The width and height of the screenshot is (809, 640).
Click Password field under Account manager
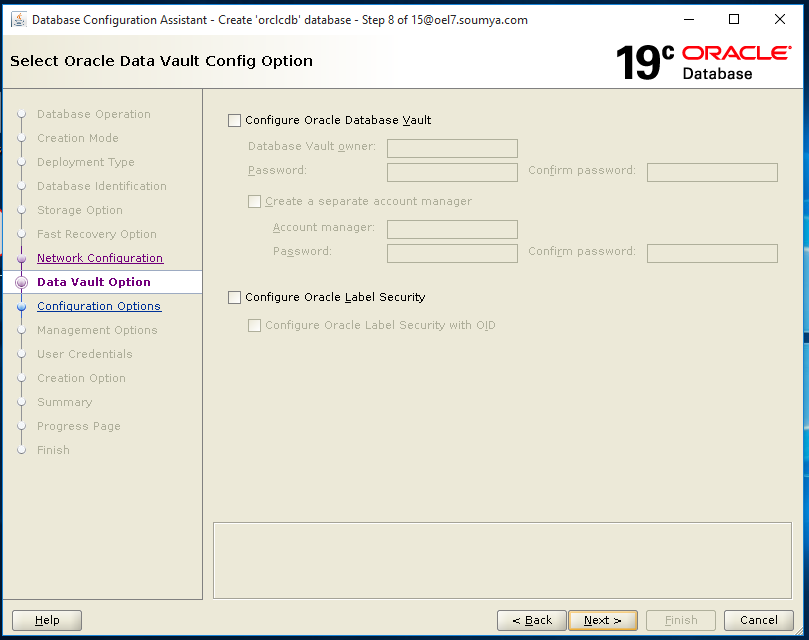452,253
